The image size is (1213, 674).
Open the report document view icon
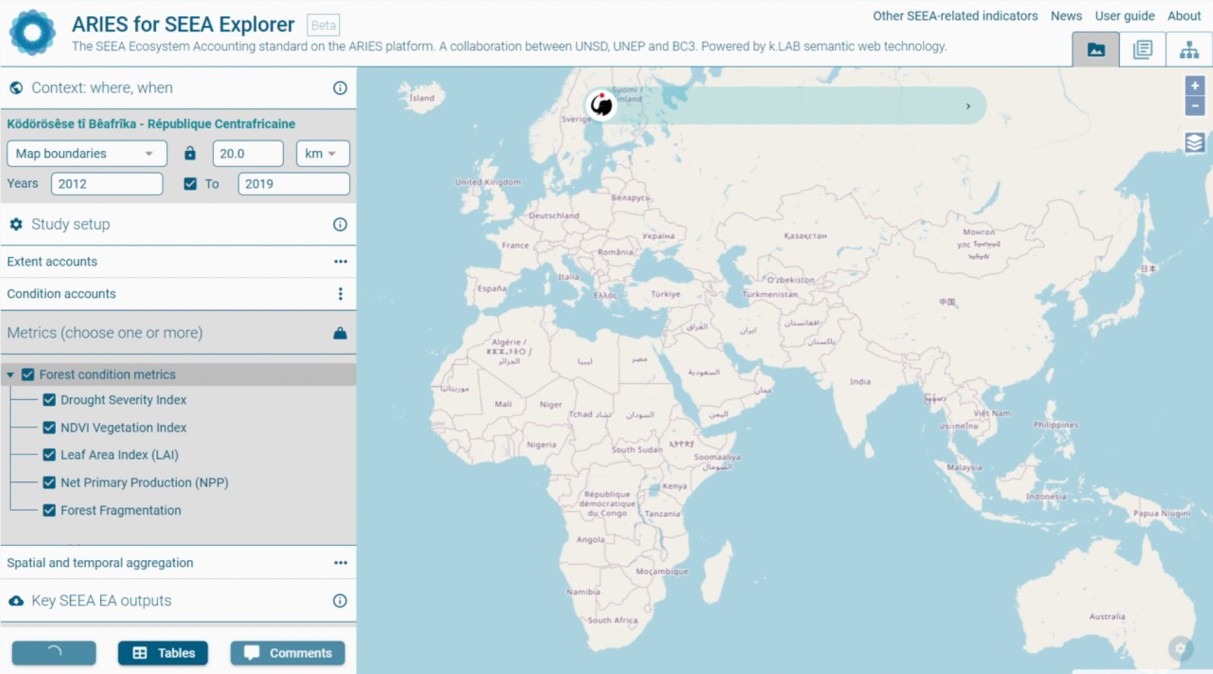tap(1142, 50)
